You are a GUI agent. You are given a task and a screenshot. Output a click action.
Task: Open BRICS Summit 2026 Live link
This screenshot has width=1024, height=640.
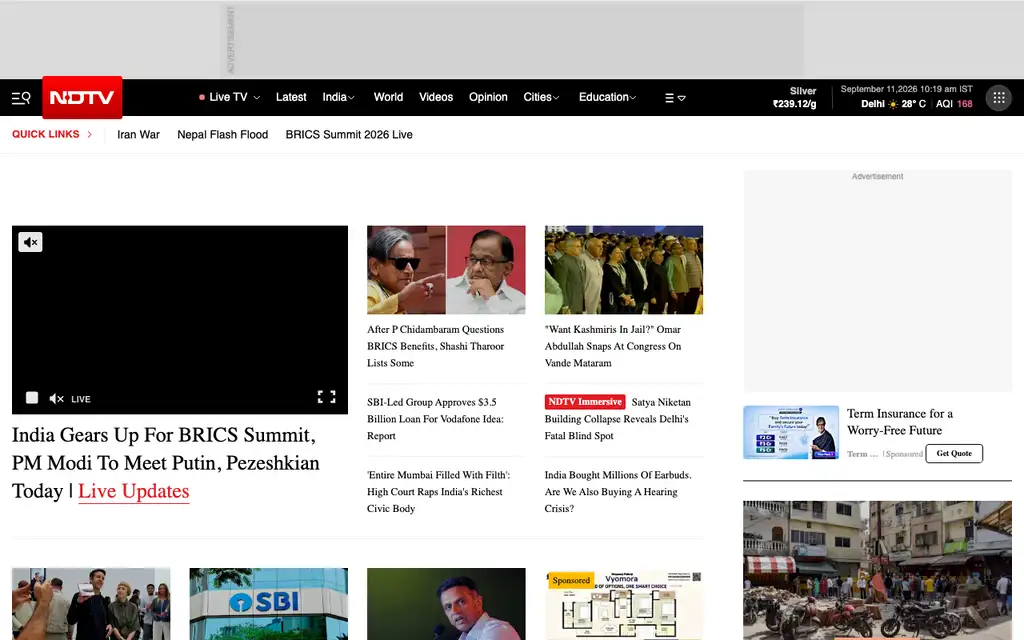(349, 135)
